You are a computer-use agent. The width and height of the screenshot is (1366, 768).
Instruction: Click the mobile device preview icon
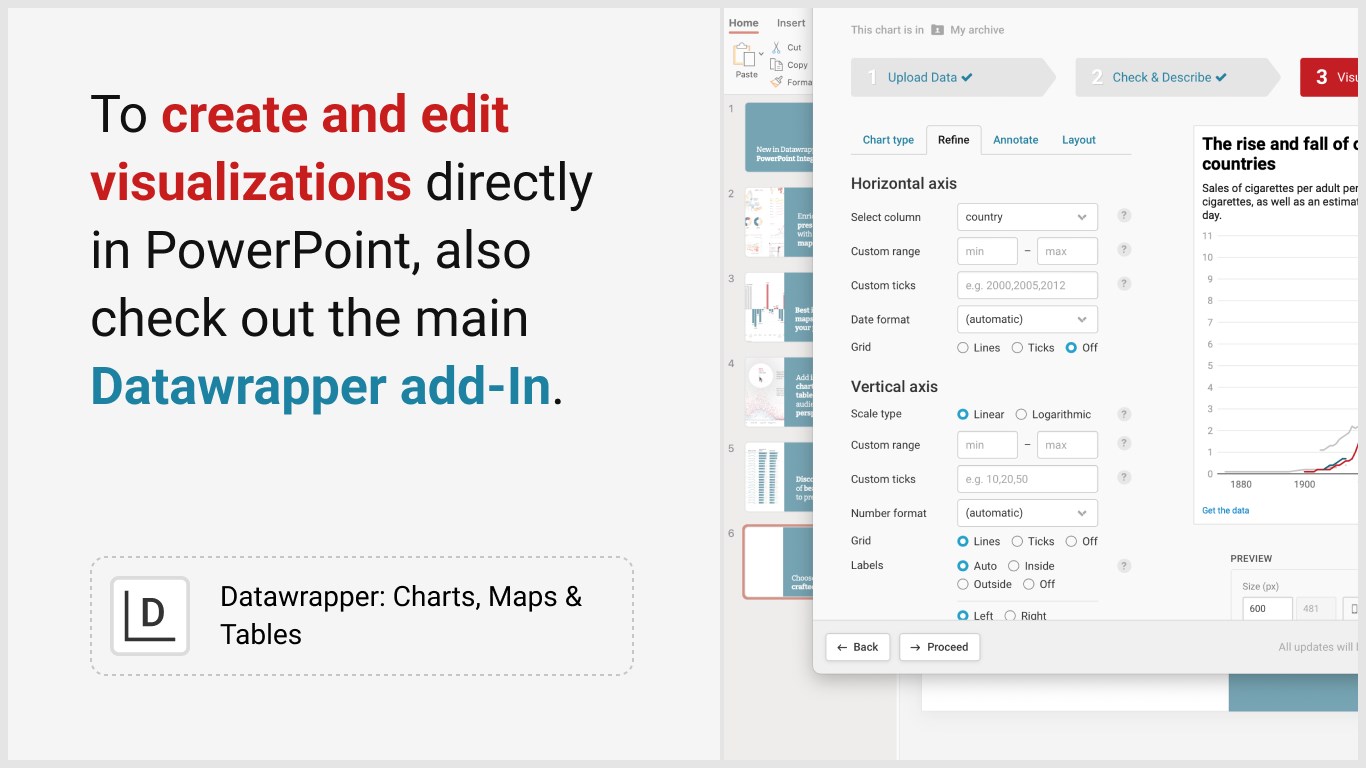(1353, 608)
